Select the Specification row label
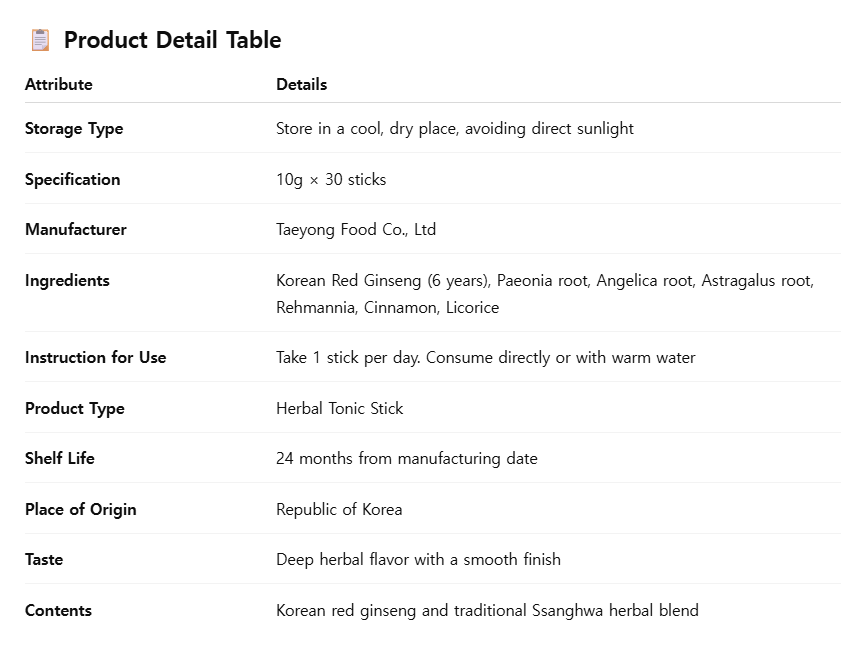The image size is (841, 654). [72, 179]
